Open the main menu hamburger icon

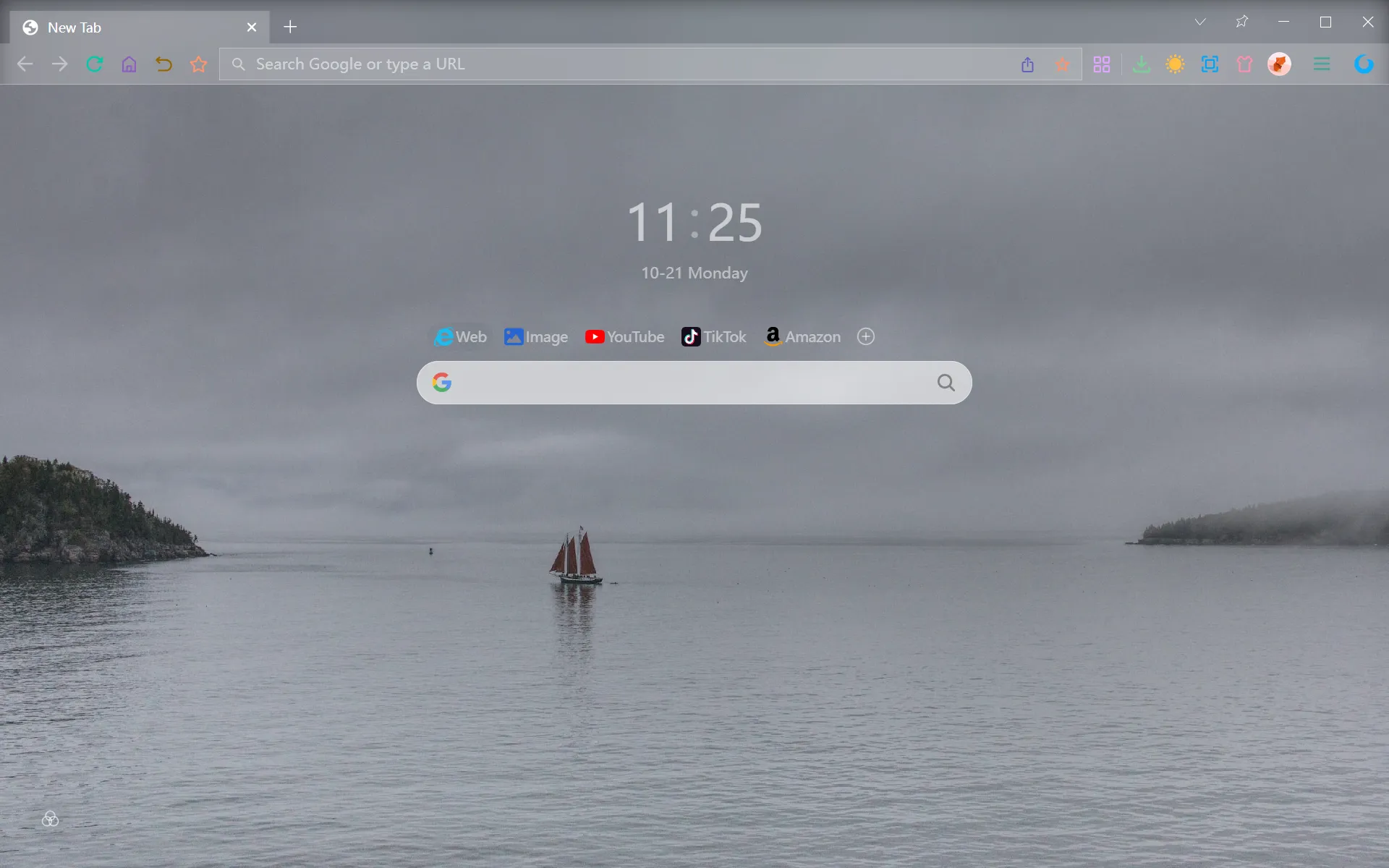pyautogui.click(x=1322, y=64)
